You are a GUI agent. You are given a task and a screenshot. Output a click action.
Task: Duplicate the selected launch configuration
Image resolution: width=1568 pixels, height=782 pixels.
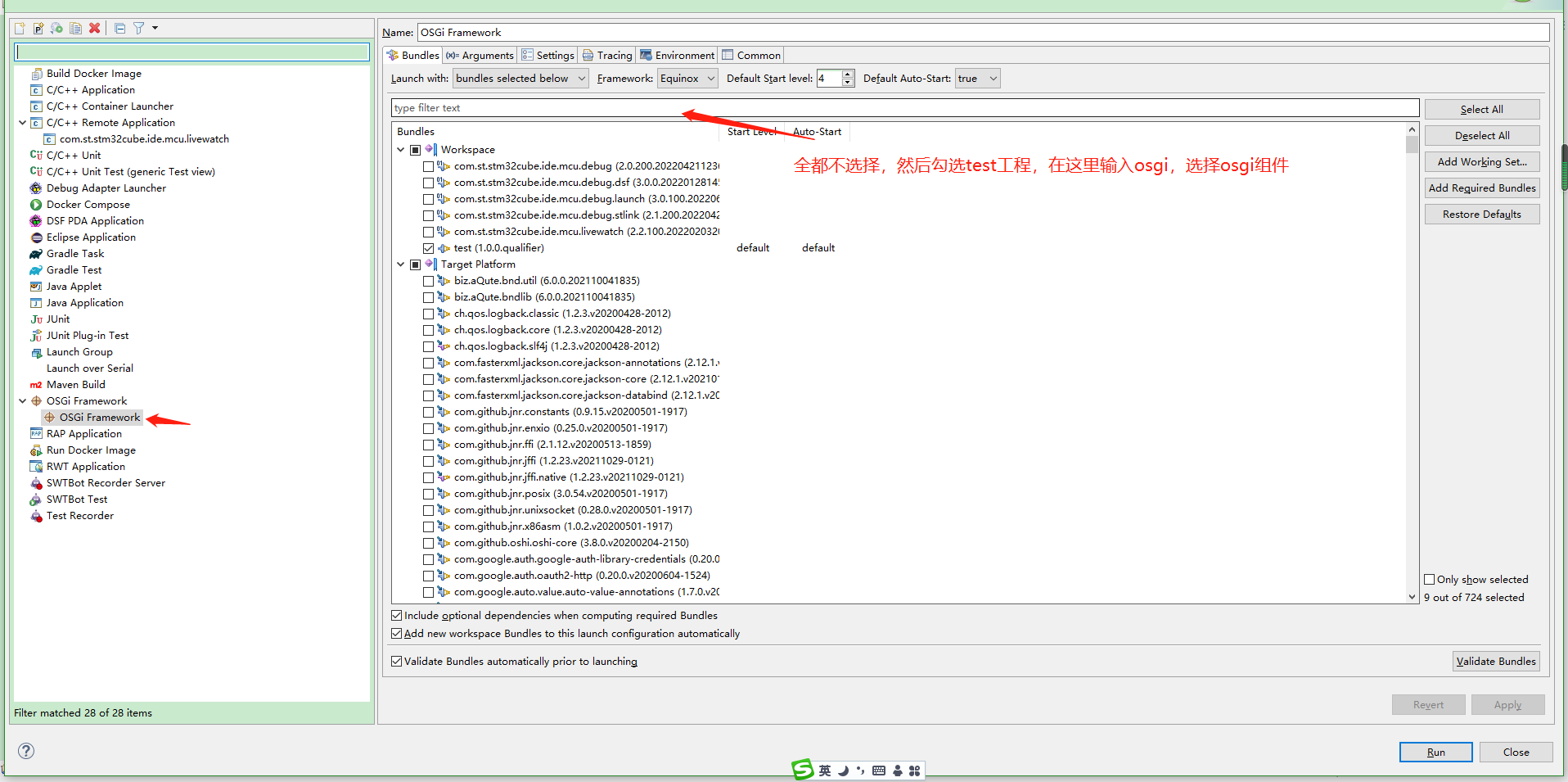pos(75,28)
